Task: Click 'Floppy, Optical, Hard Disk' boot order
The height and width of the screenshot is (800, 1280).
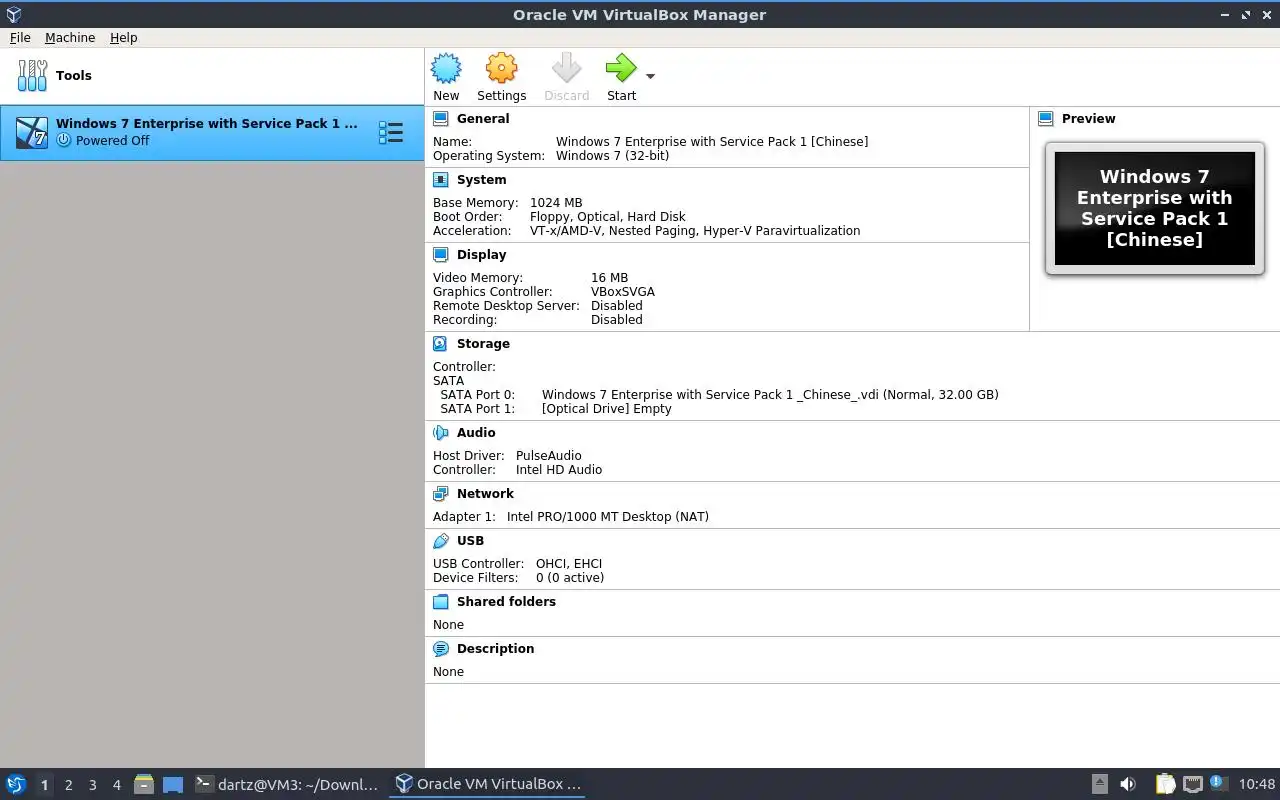Action: [608, 217]
